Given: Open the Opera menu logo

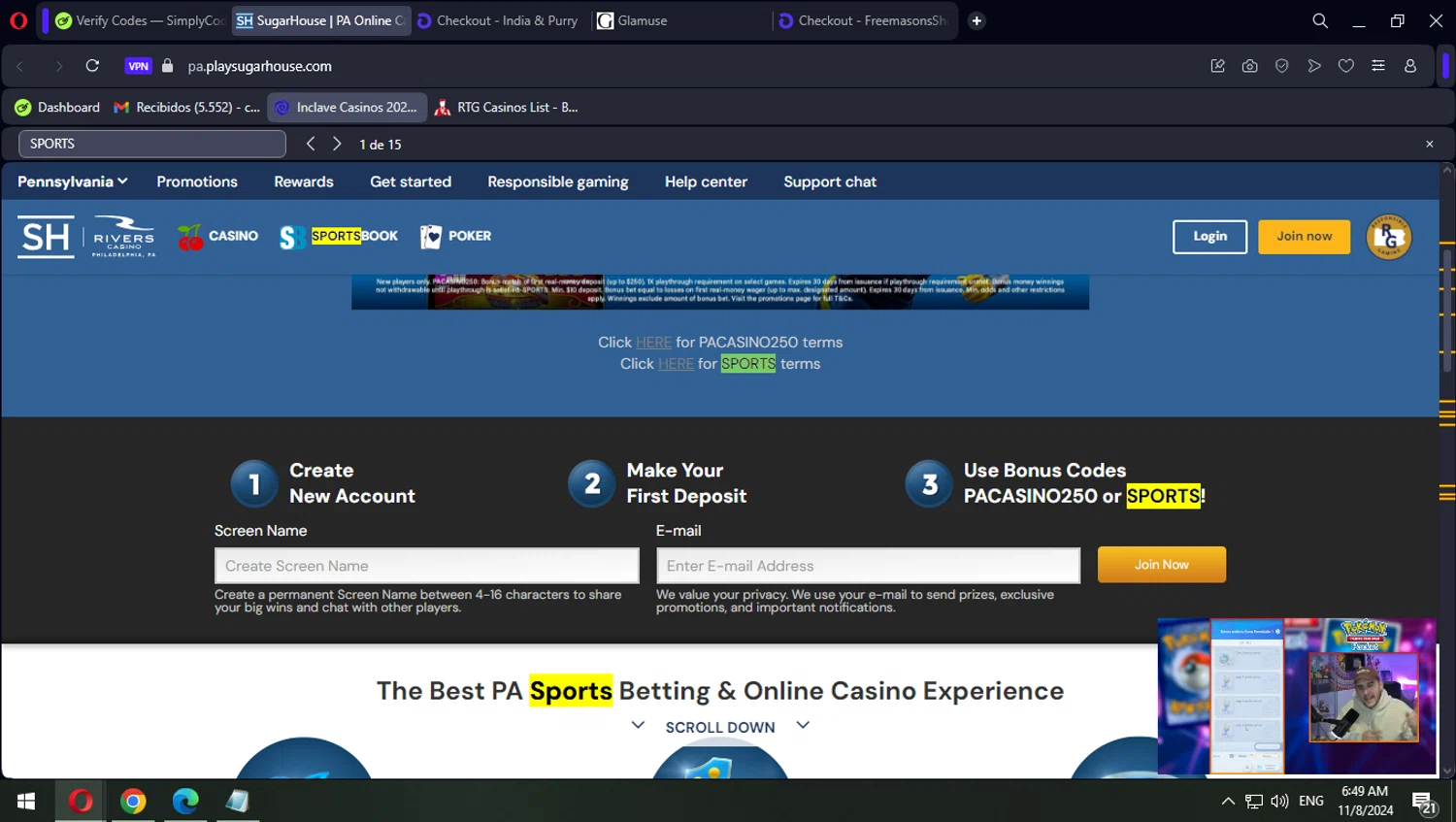Looking at the screenshot, I should click(x=18, y=20).
